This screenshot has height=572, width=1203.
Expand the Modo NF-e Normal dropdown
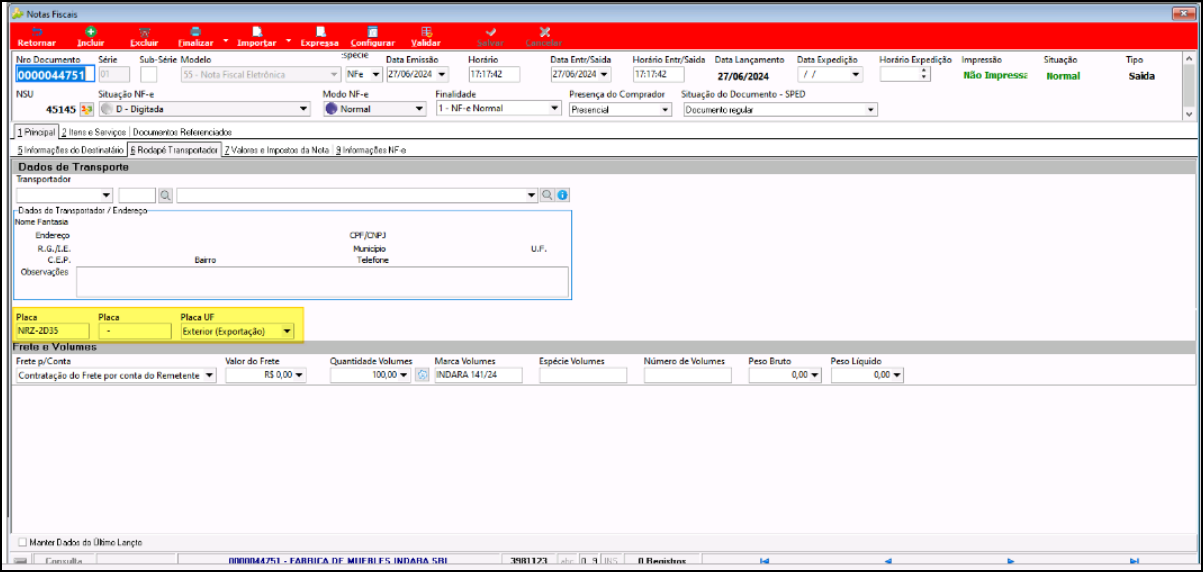pyautogui.click(x=419, y=109)
